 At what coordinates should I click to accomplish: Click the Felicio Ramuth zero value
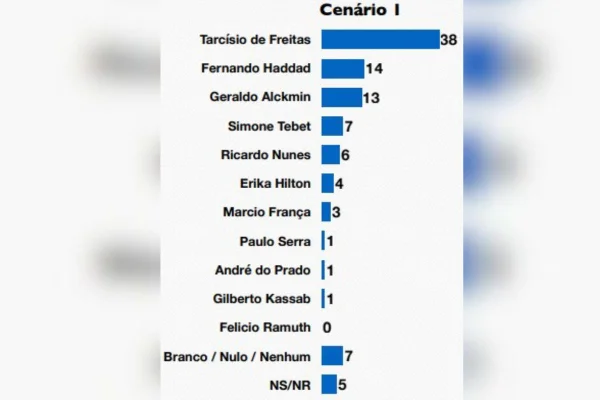click(327, 327)
